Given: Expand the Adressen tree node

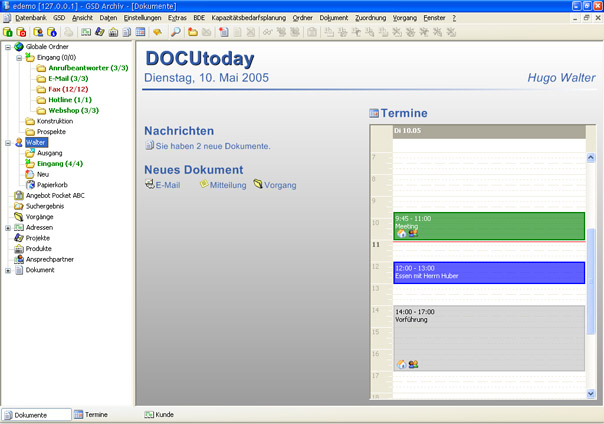Looking at the screenshot, I should click(8, 228).
